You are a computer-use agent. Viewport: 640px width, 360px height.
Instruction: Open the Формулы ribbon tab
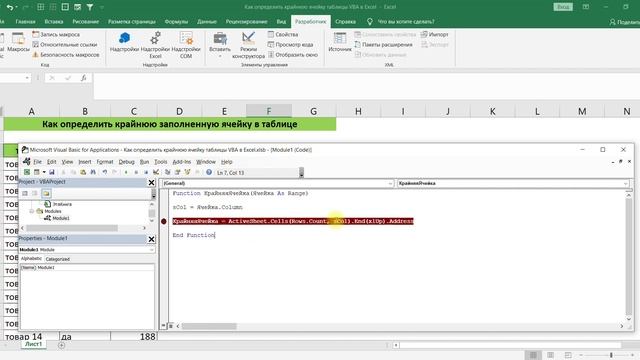click(x=176, y=22)
